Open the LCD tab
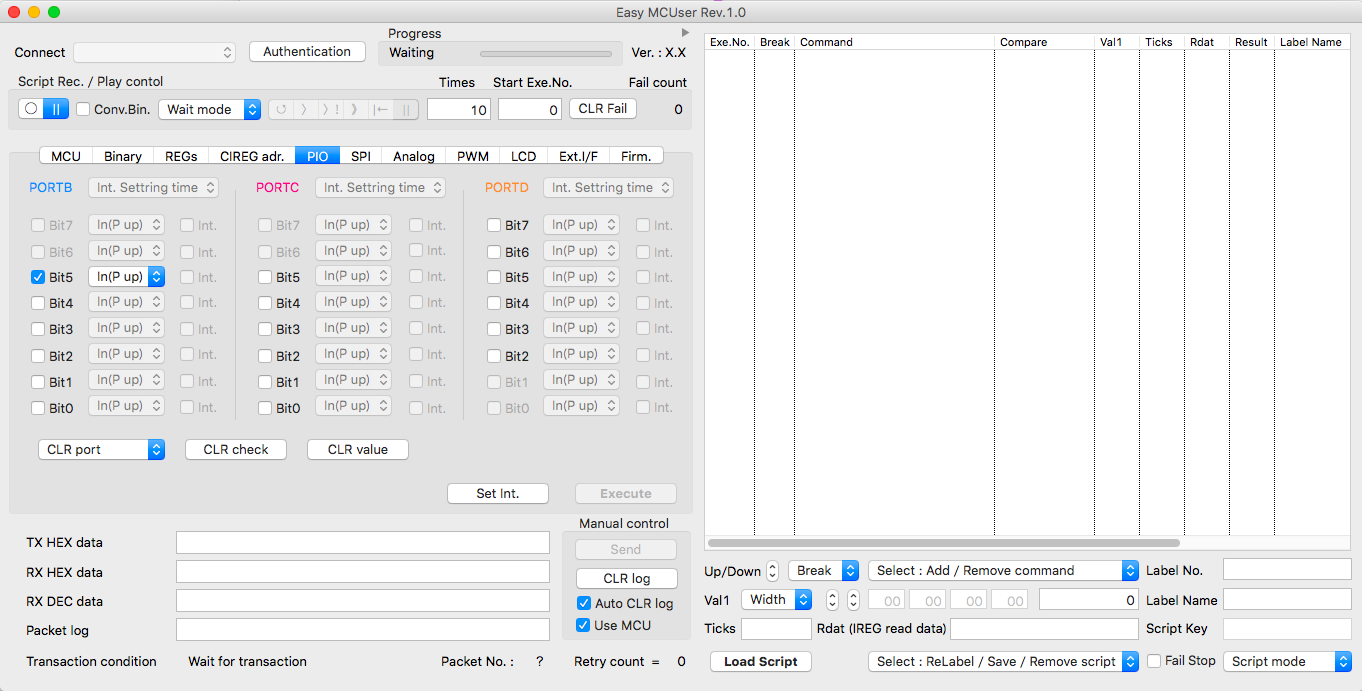The height and width of the screenshot is (691, 1362). tap(524, 156)
